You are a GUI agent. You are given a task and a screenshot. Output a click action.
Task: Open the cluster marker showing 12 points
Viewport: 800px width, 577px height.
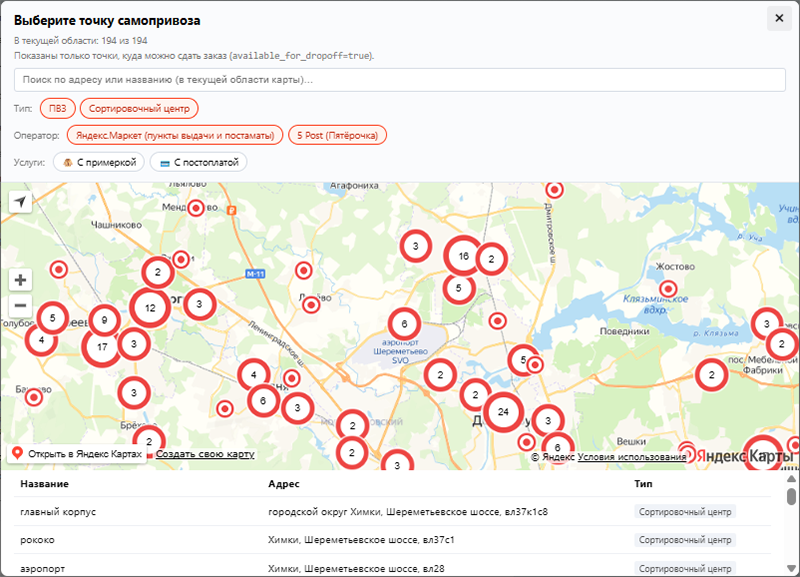150,308
